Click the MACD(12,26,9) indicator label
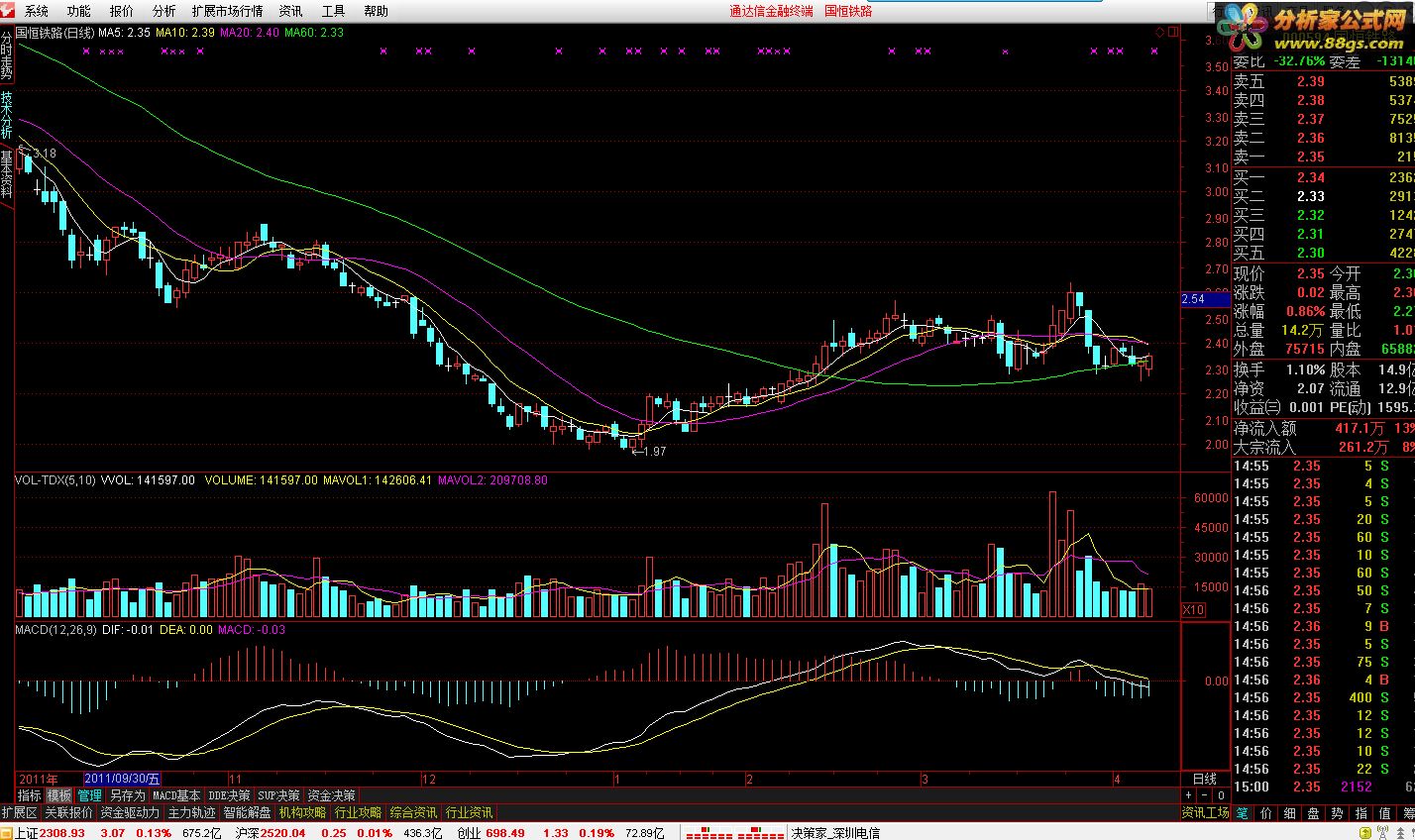1415x840 pixels. [55, 629]
